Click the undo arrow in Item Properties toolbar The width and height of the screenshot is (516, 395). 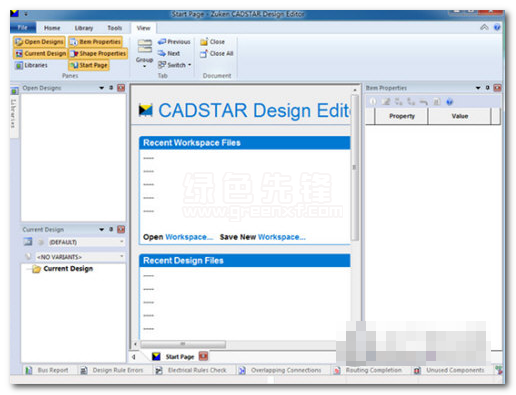(423, 102)
